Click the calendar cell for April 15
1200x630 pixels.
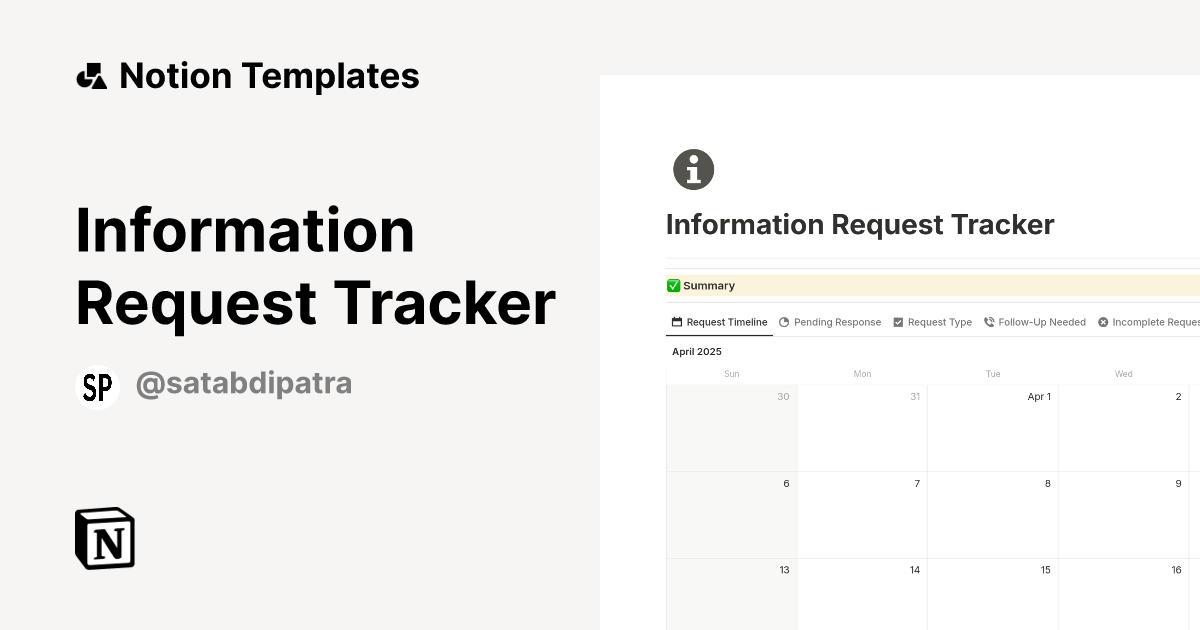[x=992, y=595]
